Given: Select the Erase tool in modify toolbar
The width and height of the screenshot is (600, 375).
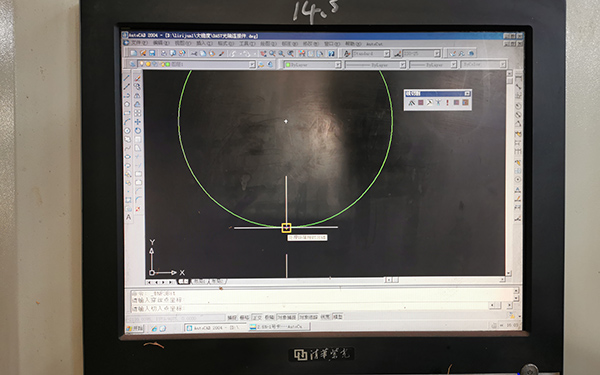Looking at the screenshot, I should click(x=137, y=78).
